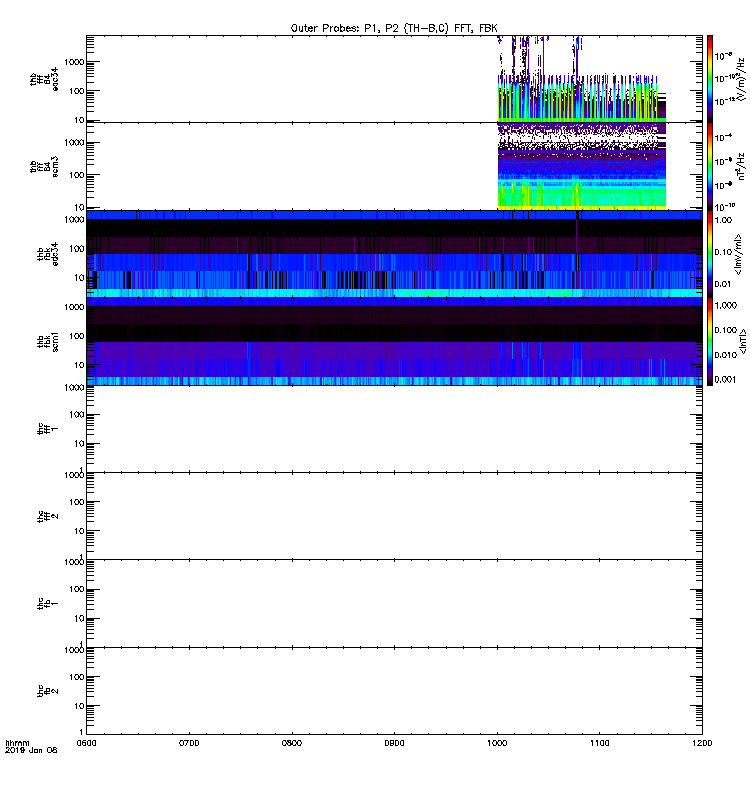Viewport: 750px width, 800px height.
Task: Click the empty thc fff 1 plot panel
Action: (x=394, y=429)
